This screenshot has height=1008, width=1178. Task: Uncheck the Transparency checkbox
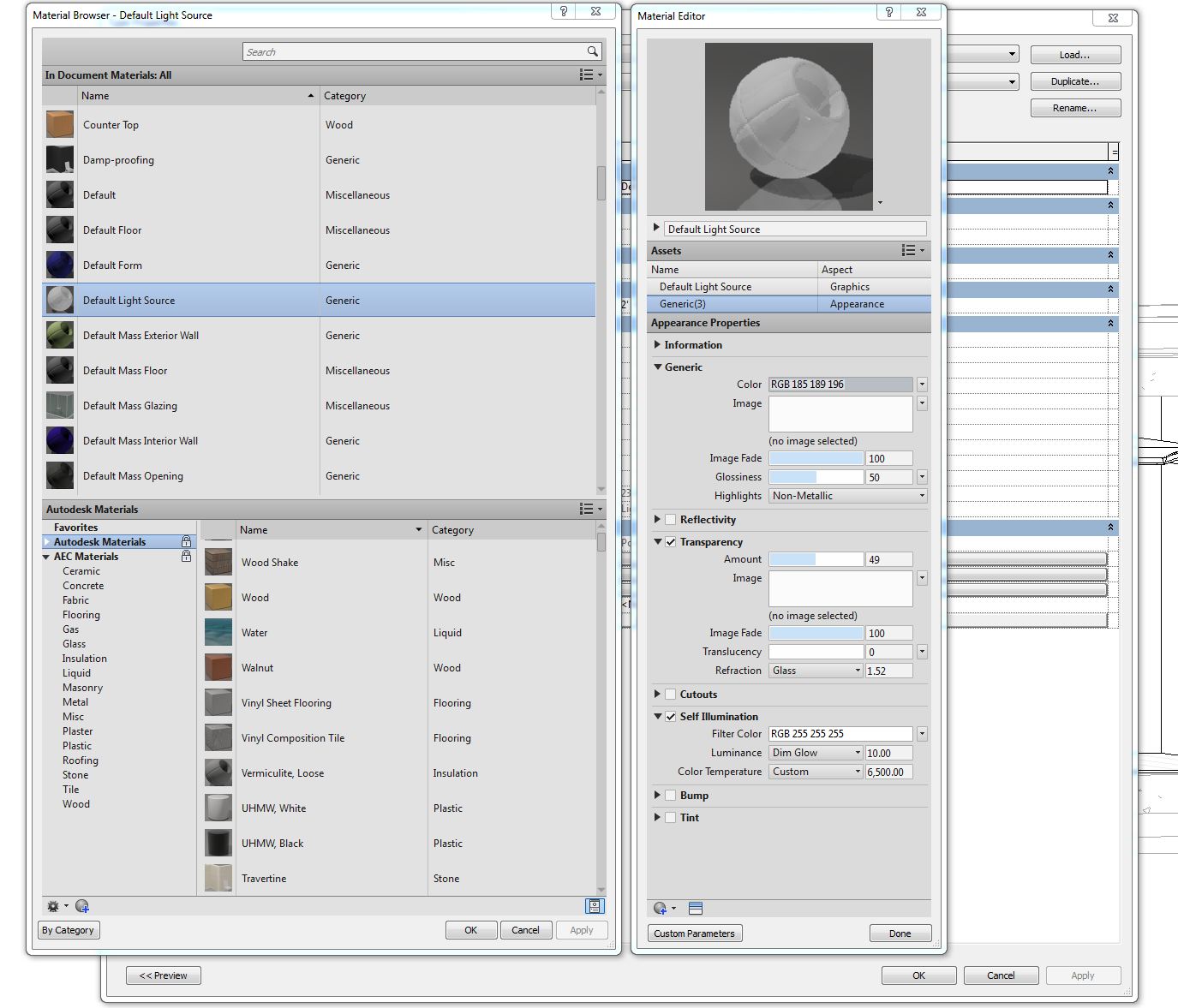click(671, 542)
